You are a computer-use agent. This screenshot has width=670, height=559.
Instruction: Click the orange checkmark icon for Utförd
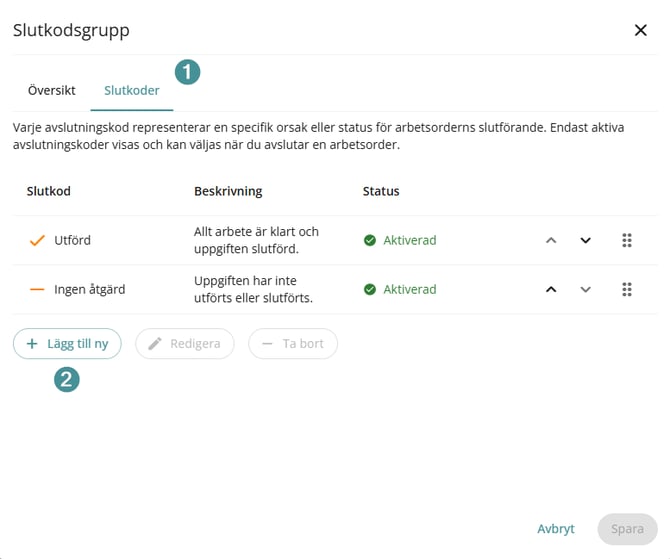tap(37, 240)
